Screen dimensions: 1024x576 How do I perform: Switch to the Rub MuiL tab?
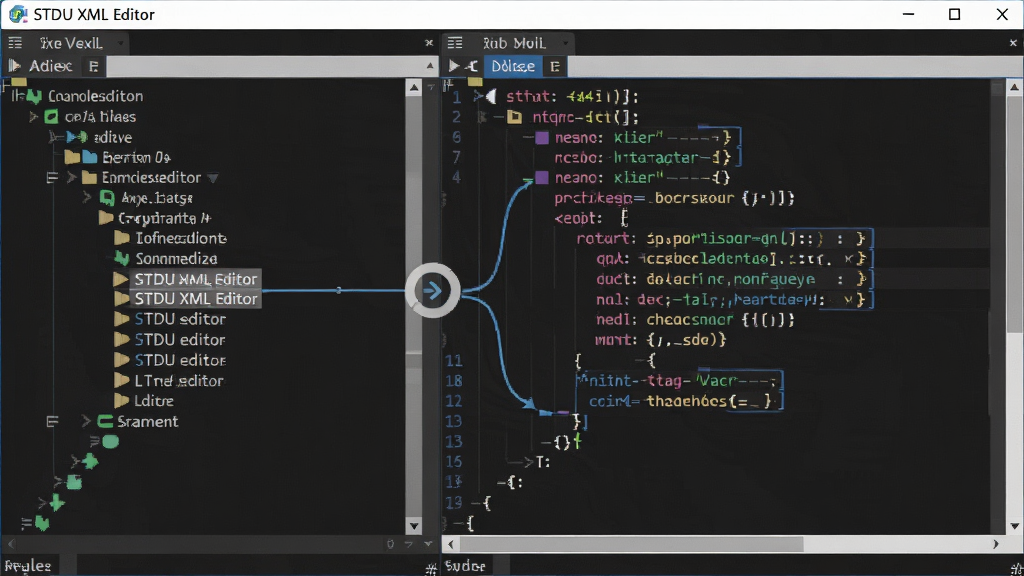(514, 43)
